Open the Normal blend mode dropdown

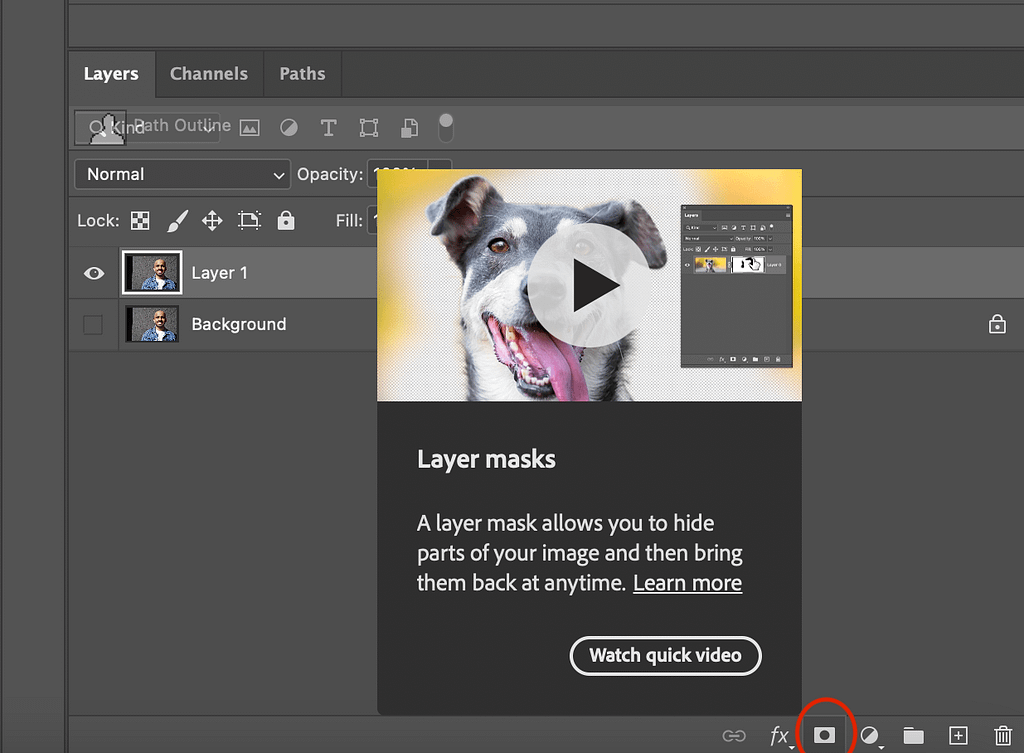coord(182,174)
